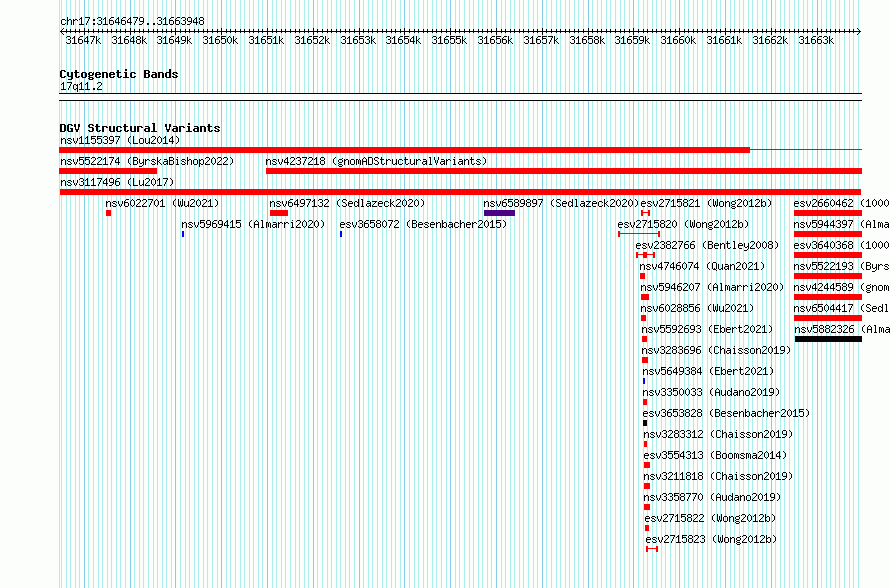Open the esv3653828 (Besenbacher2015) variant
Image resolution: width=890 pixels, height=588 pixels.
coord(727,413)
